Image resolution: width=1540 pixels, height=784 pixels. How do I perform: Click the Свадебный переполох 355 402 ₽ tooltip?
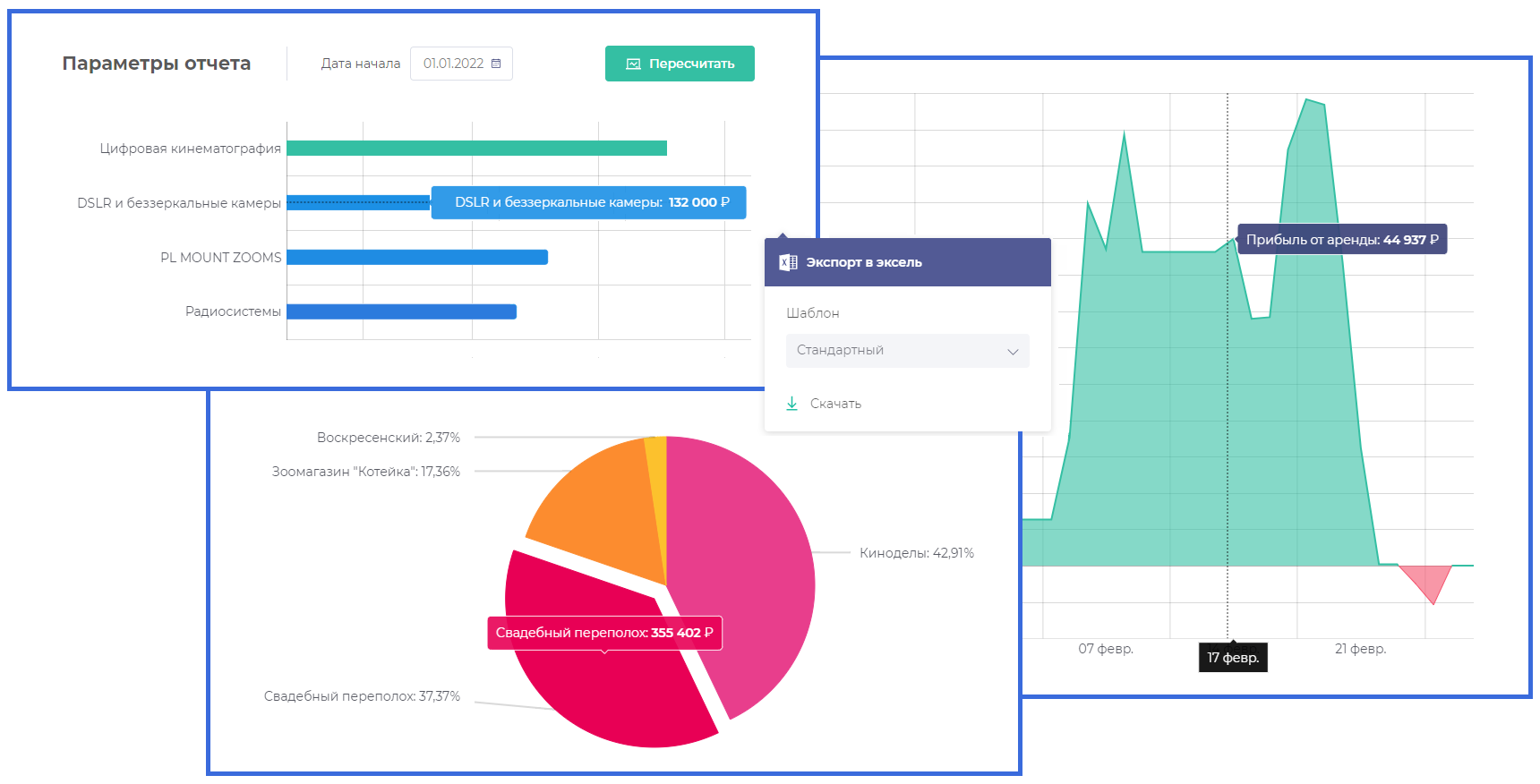click(x=604, y=633)
